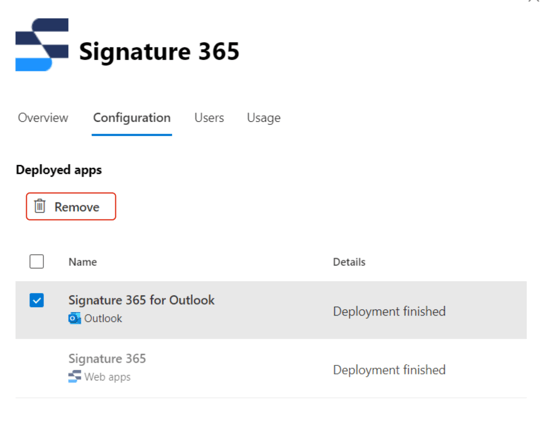This screenshot has height=432, width=543.
Task: Click Deployment finished for the Outlook row
Action: tap(389, 311)
